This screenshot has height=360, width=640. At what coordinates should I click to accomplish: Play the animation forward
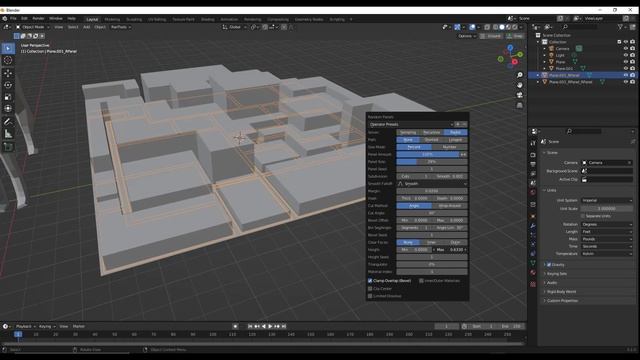coord(270,326)
